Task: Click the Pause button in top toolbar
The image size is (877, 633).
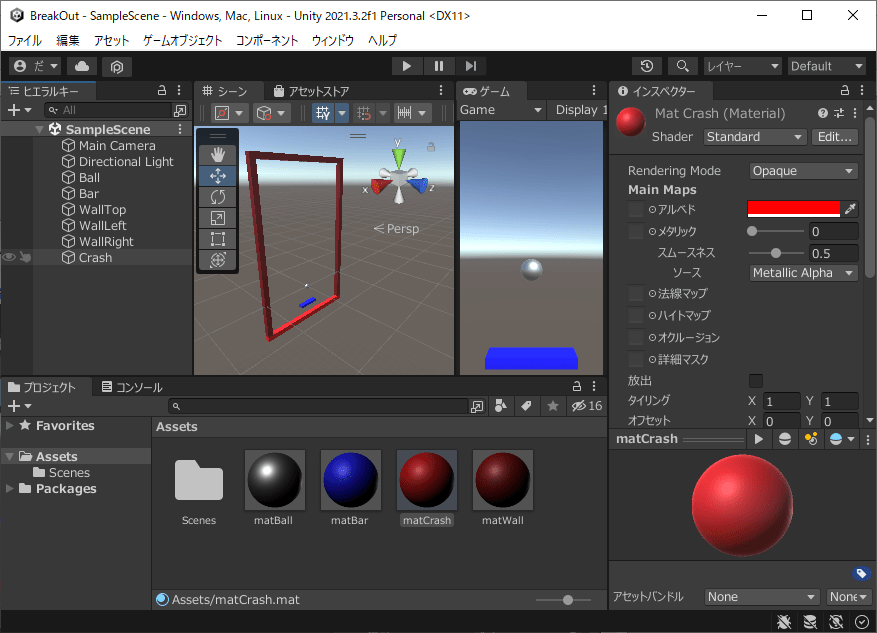Action: tap(438, 66)
